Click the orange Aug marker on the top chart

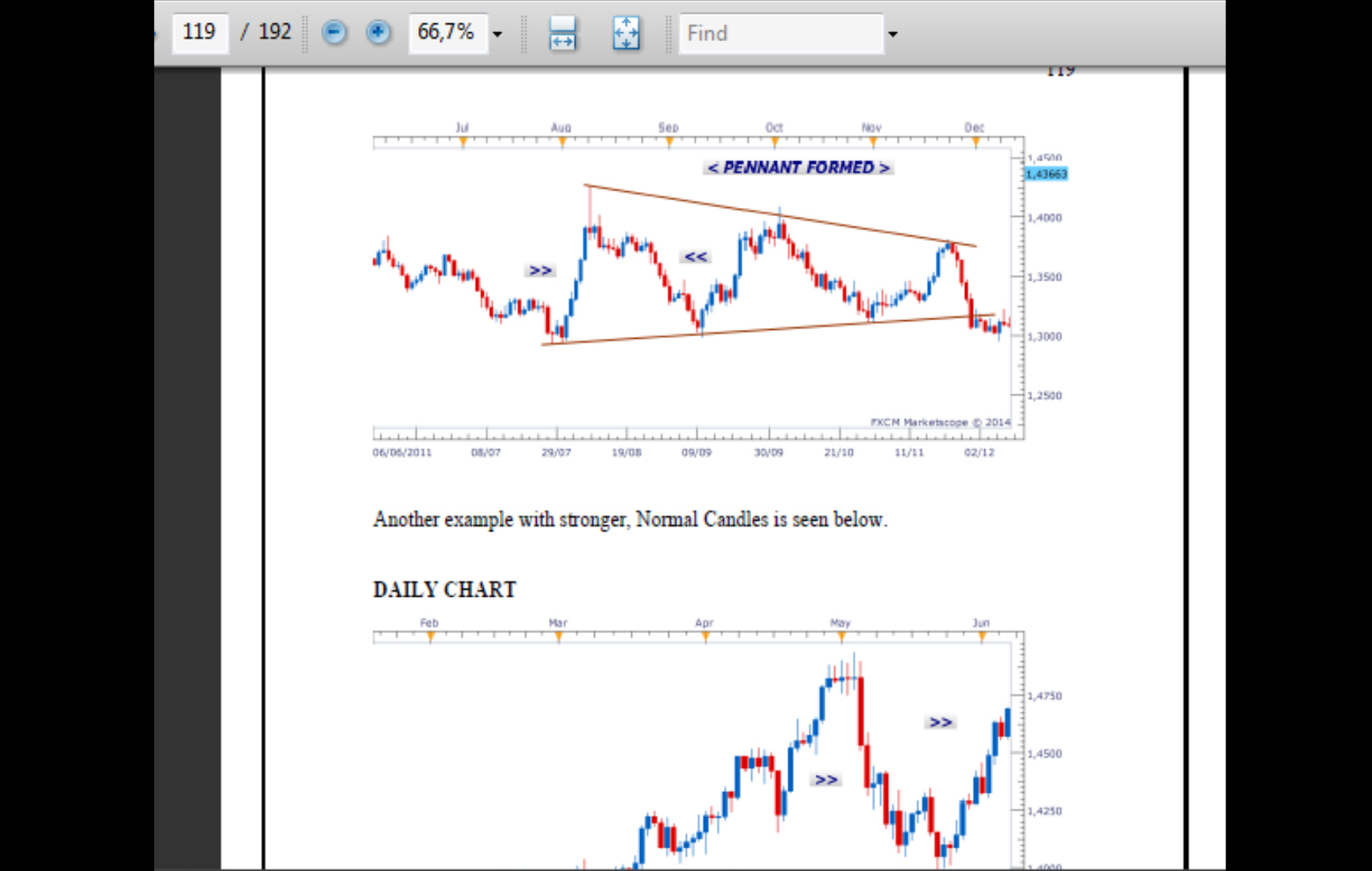click(562, 143)
